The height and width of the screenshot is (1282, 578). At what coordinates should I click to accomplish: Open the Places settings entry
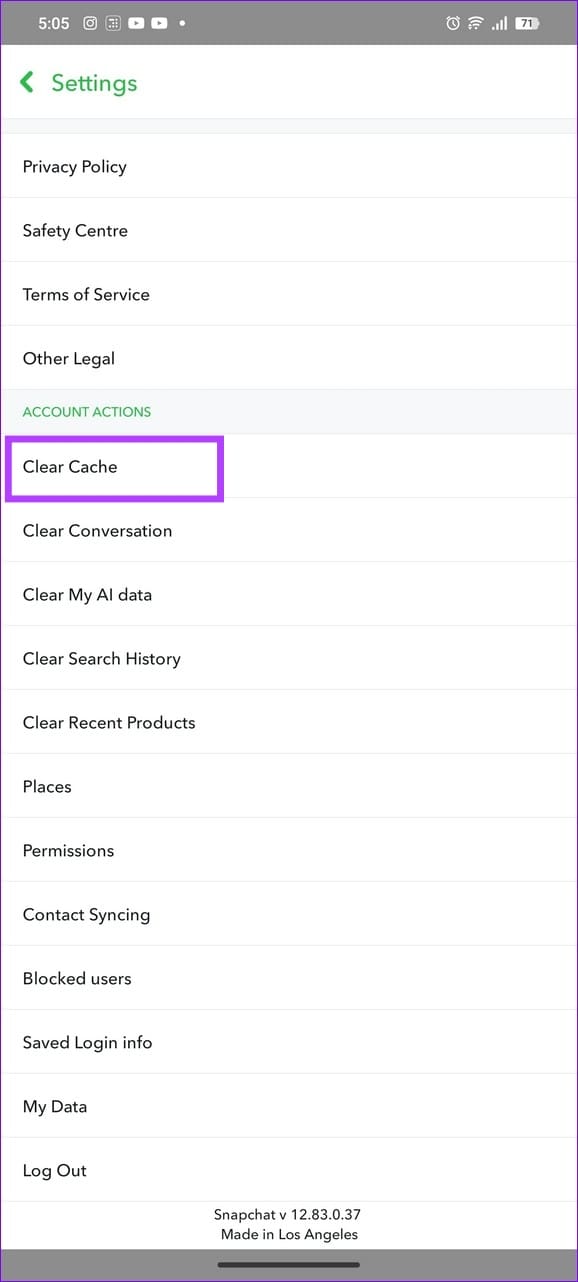[47, 787]
